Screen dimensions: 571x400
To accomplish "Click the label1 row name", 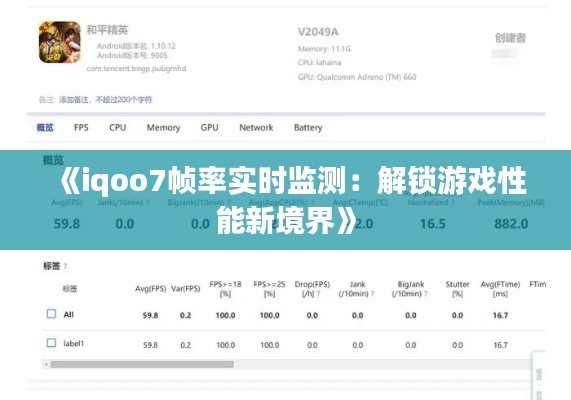I will click(74, 344).
